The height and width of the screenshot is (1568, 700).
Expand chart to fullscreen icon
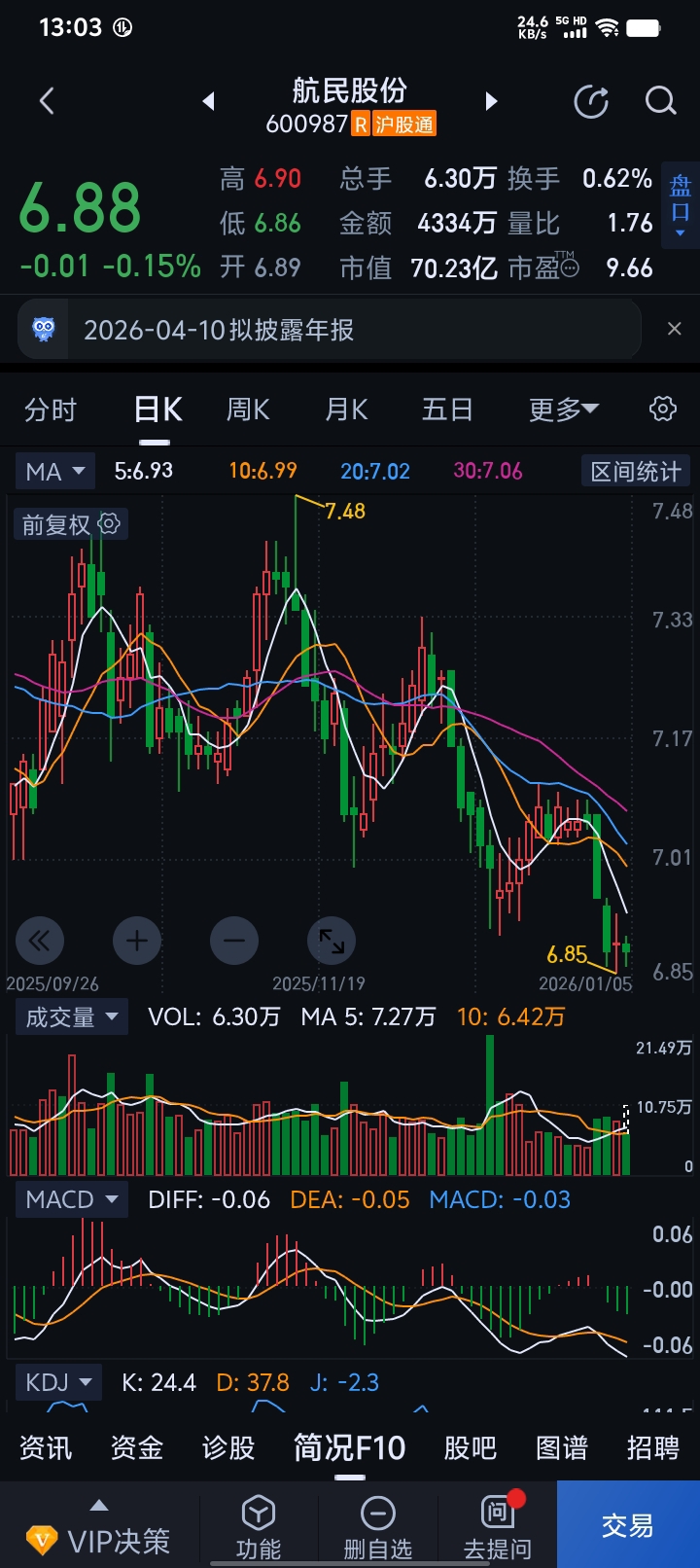332,941
